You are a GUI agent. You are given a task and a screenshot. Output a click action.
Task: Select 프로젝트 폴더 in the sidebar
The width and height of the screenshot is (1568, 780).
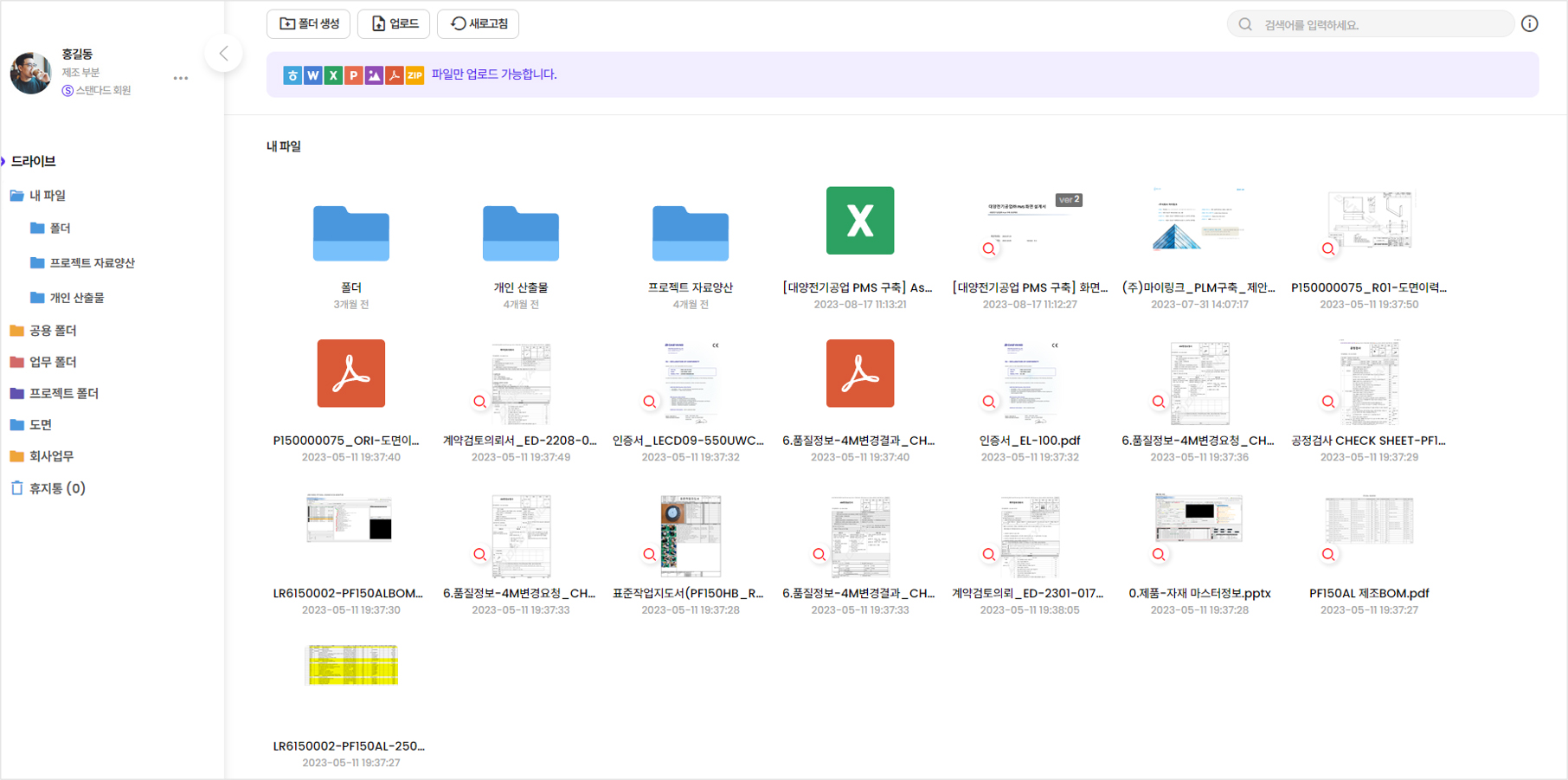click(x=63, y=393)
